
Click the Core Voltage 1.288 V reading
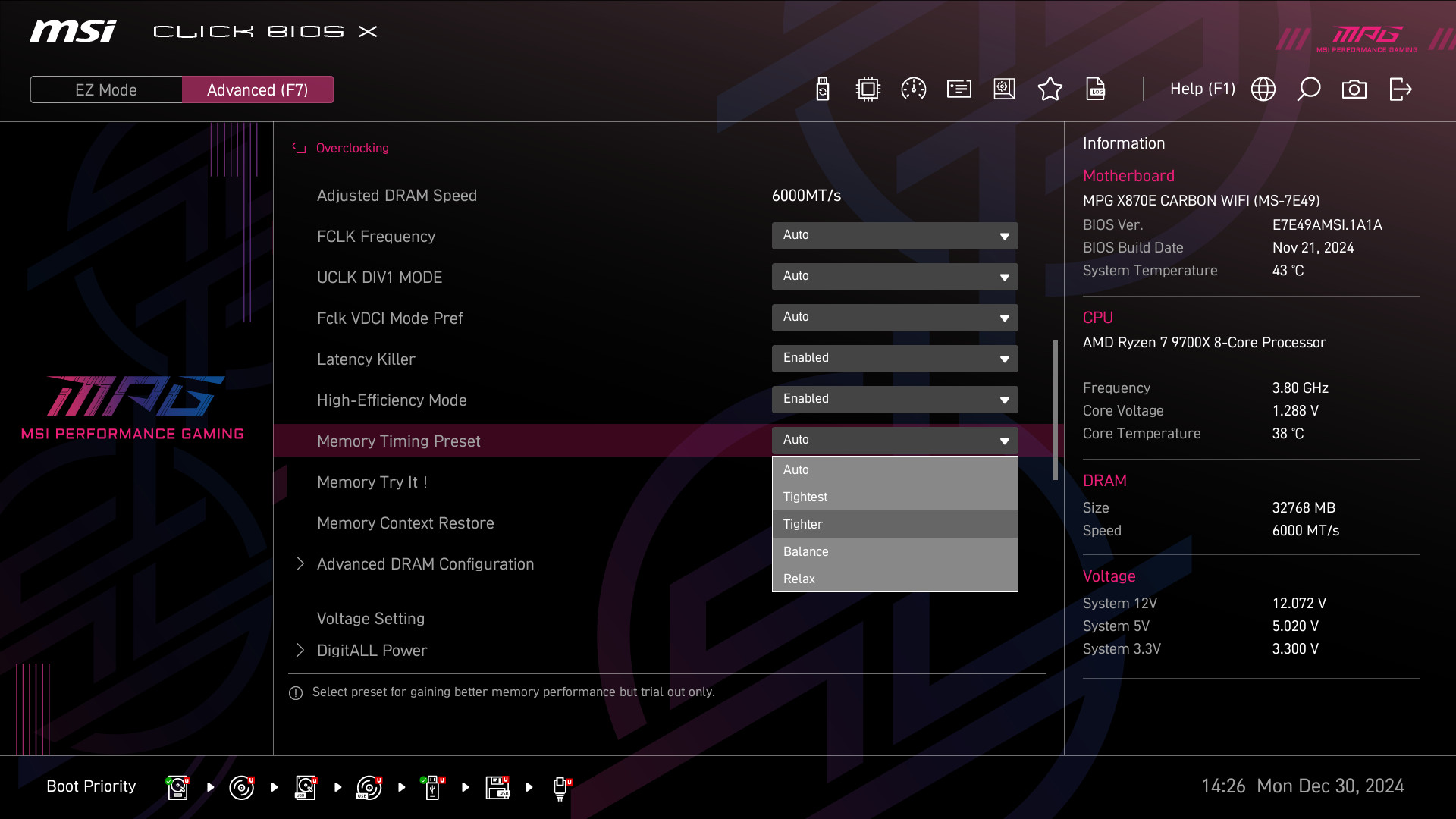pyautogui.click(x=1296, y=411)
